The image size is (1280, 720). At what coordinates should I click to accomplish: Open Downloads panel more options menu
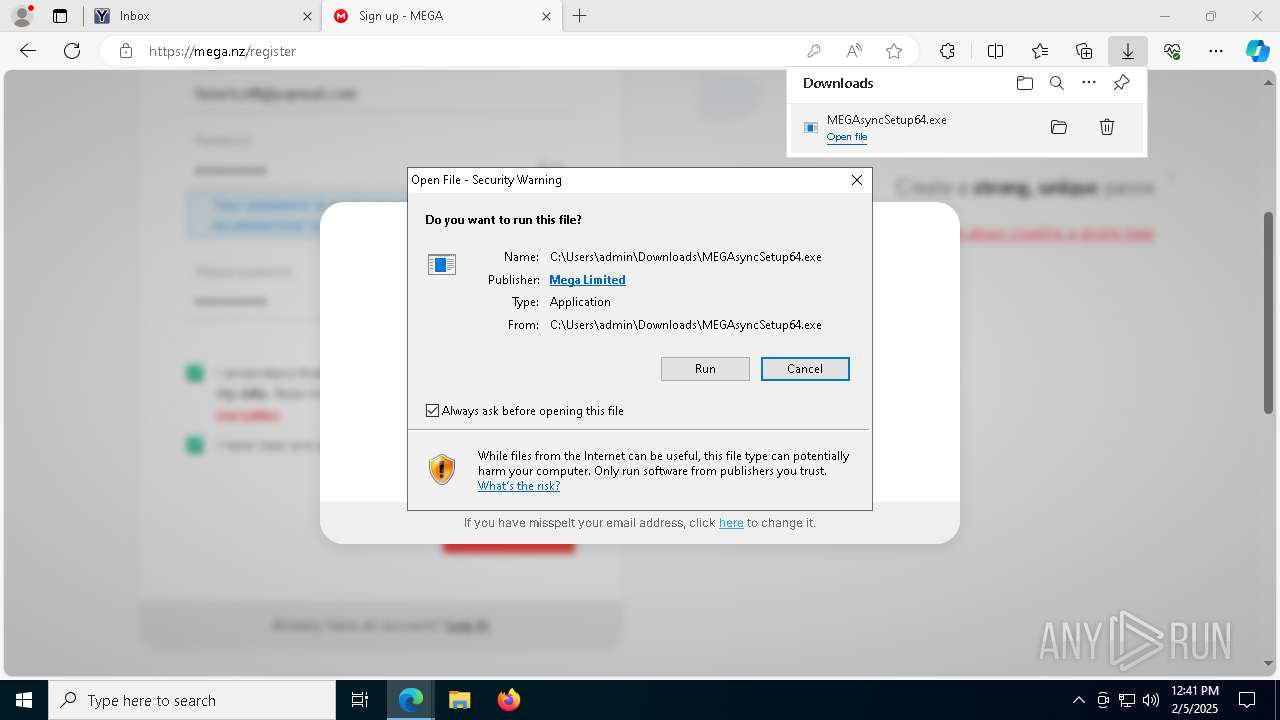point(1089,83)
